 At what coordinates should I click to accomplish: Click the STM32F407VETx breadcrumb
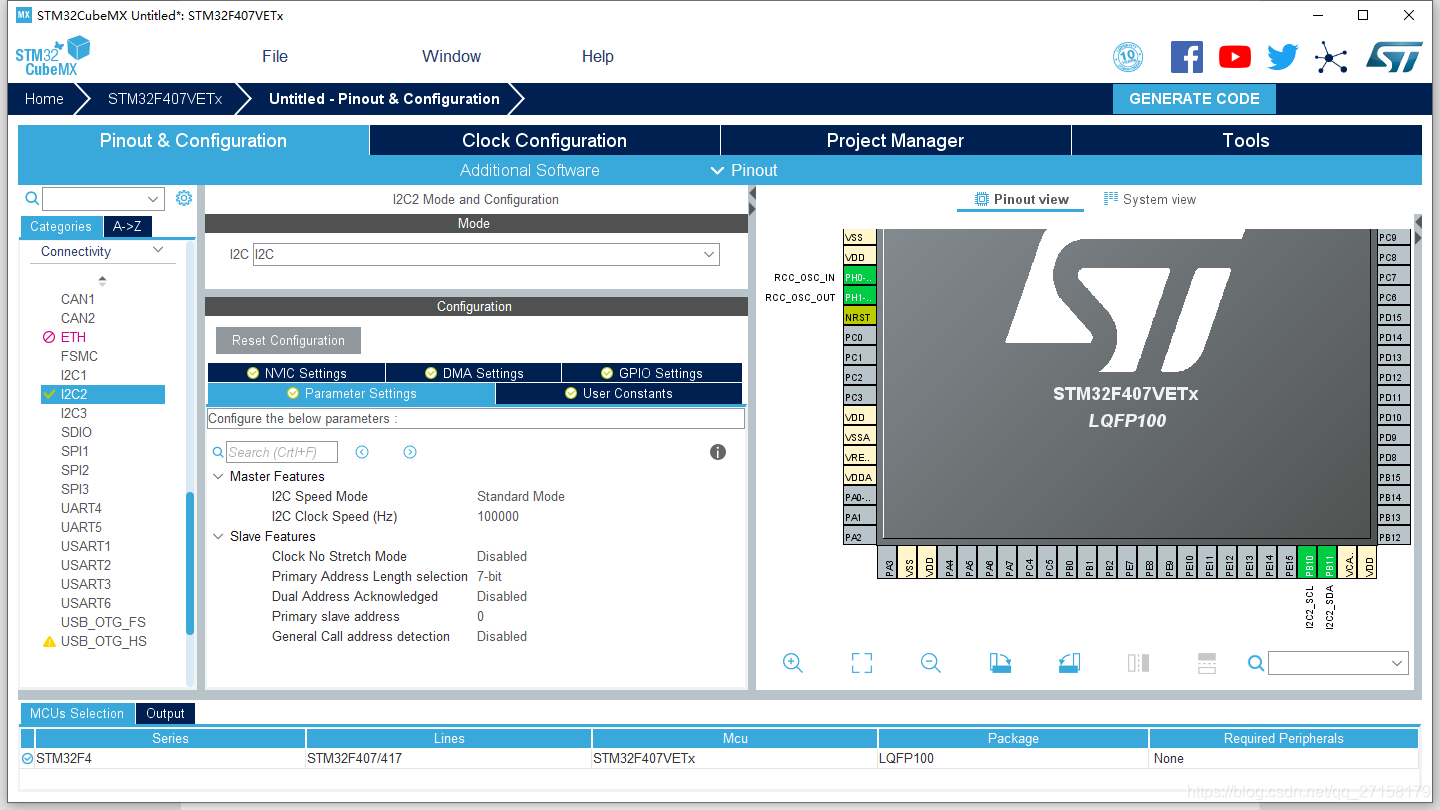click(x=165, y=99)
